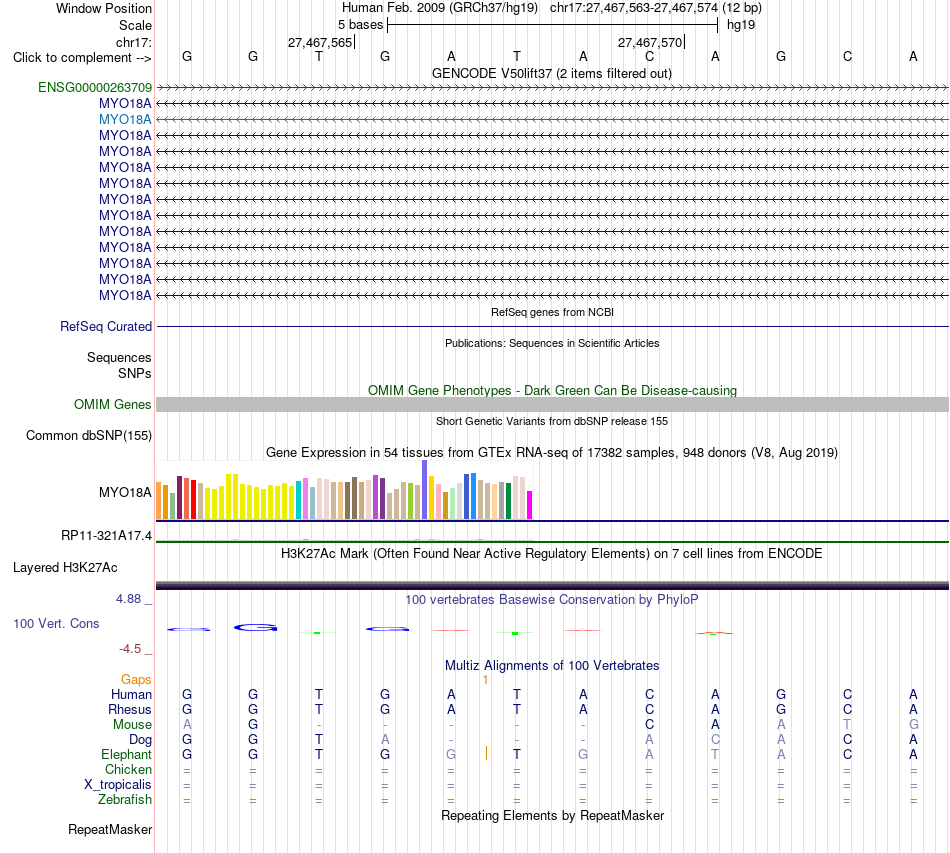This screenshot has height=853, width=950.
Task: Click the 27,467,565 position marker
Action: (319, 42)
